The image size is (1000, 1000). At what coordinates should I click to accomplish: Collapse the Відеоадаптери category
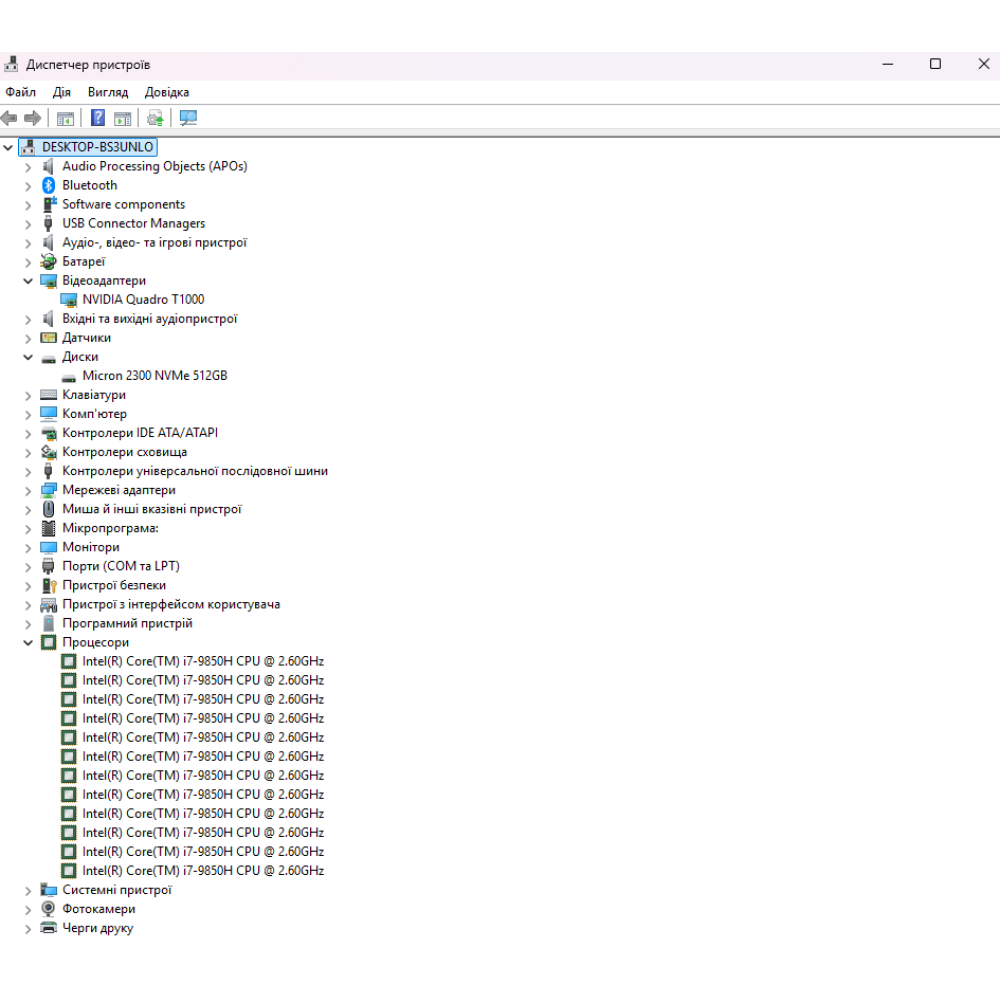(x=28, y=281)
